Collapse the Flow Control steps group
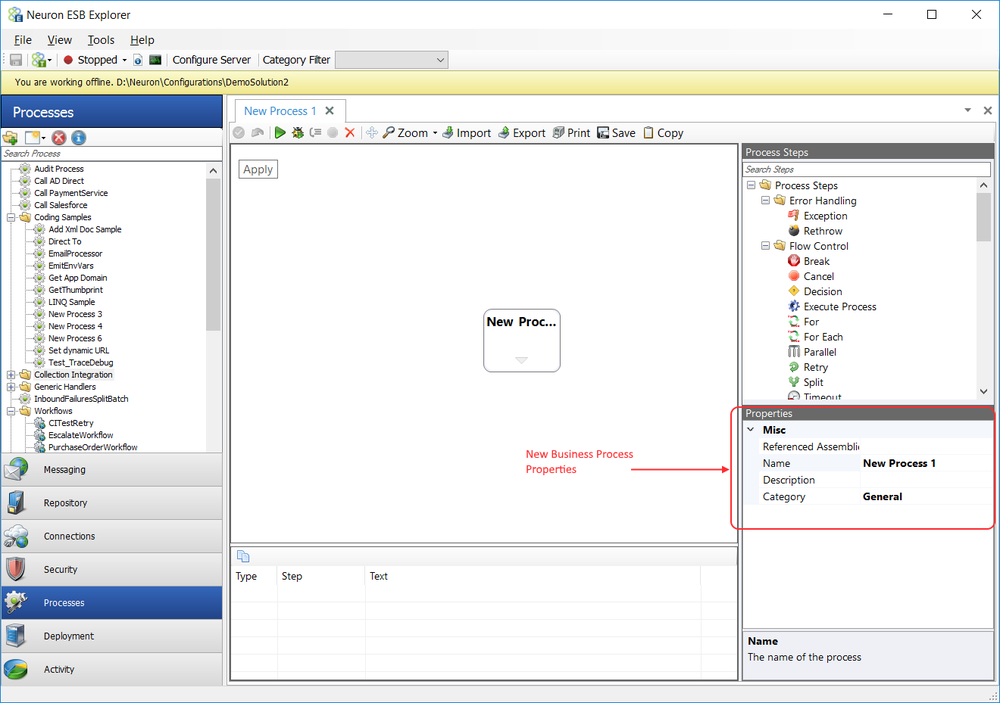This screenshot has height=703, width=1000. point(765,246)
